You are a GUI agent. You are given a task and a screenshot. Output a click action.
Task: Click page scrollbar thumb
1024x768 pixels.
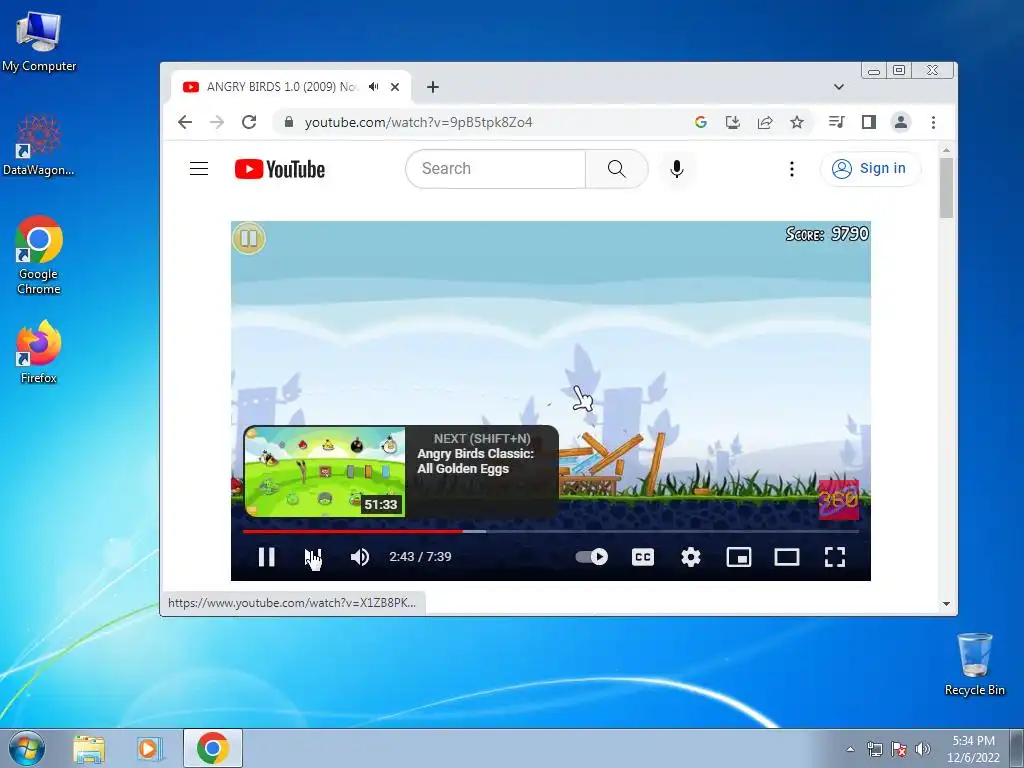946,188
